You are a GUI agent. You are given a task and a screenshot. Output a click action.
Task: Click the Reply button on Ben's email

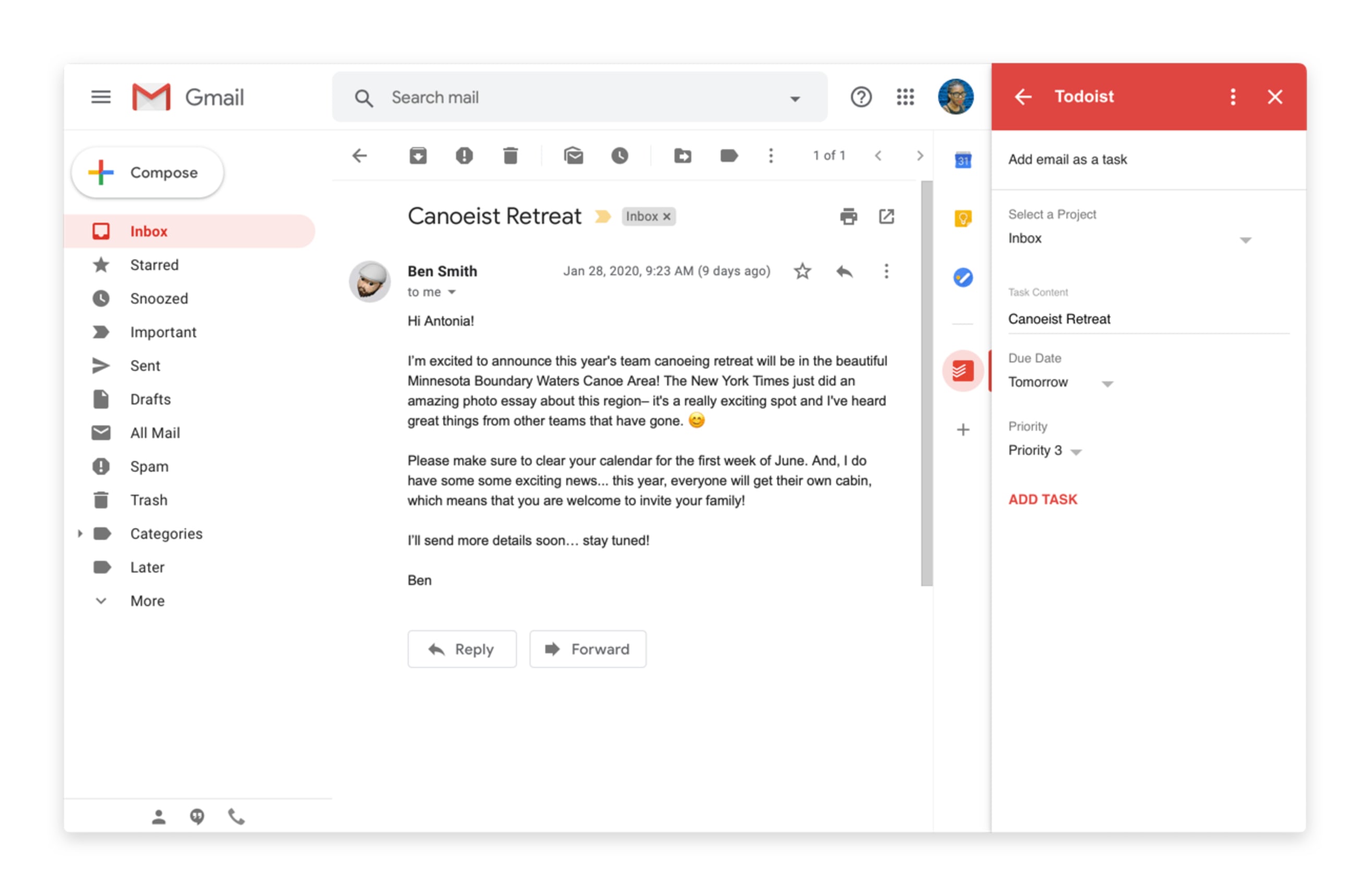click(x=461, y=648)
